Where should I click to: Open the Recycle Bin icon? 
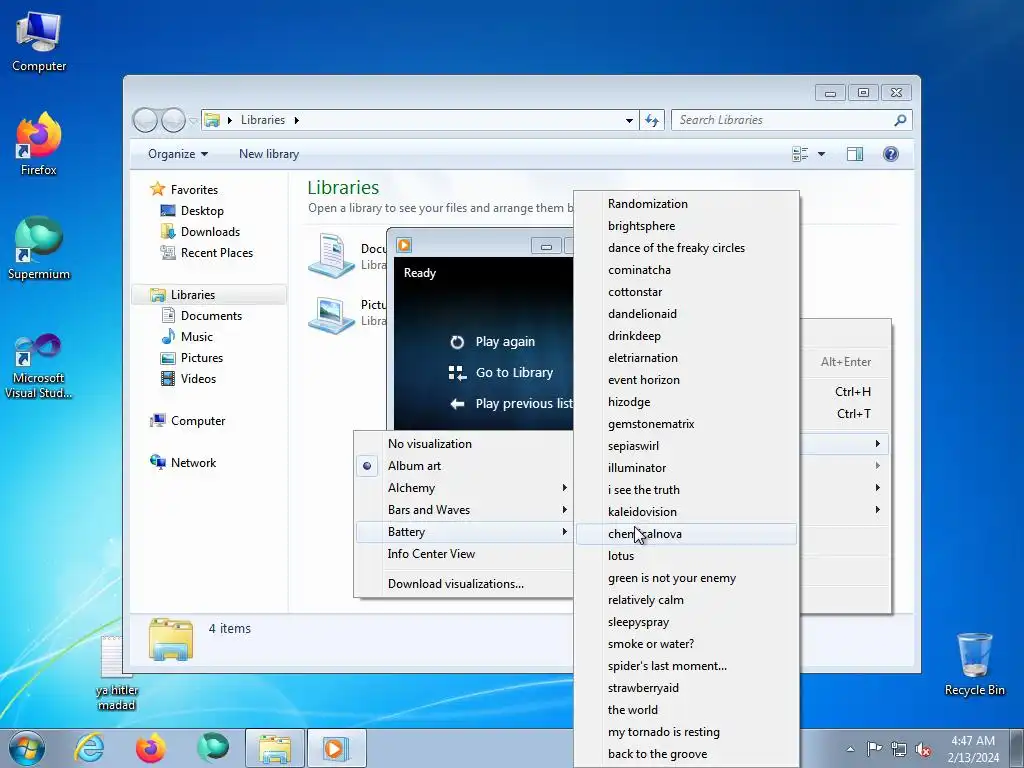point(974,664)
